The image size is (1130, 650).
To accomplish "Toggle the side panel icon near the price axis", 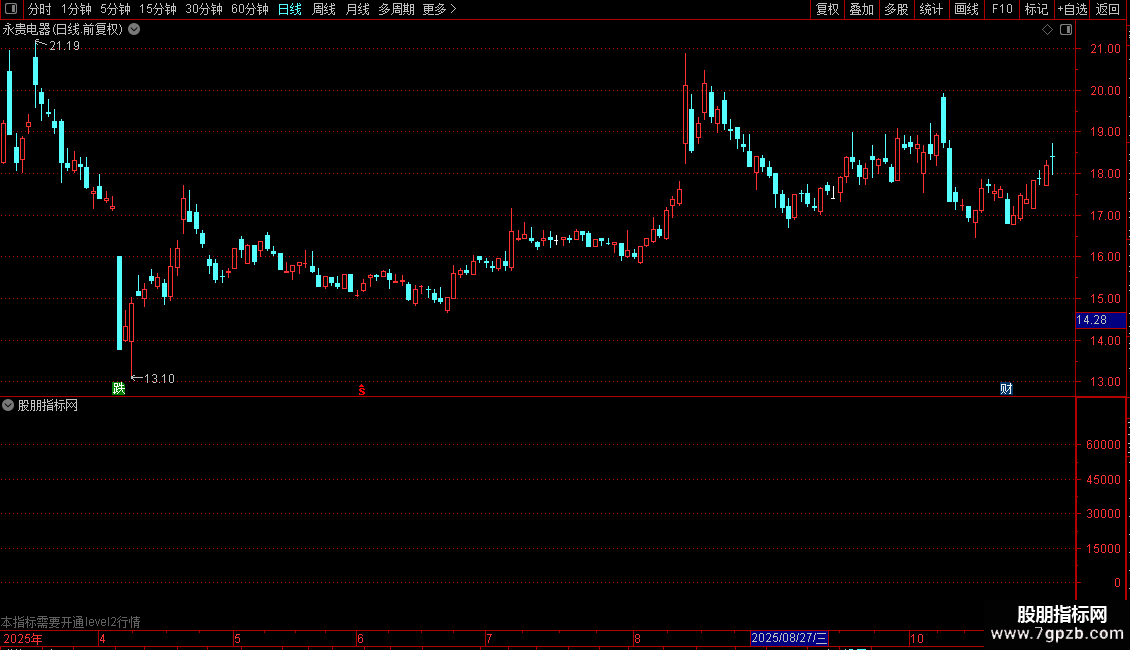I will point(1066,30).
